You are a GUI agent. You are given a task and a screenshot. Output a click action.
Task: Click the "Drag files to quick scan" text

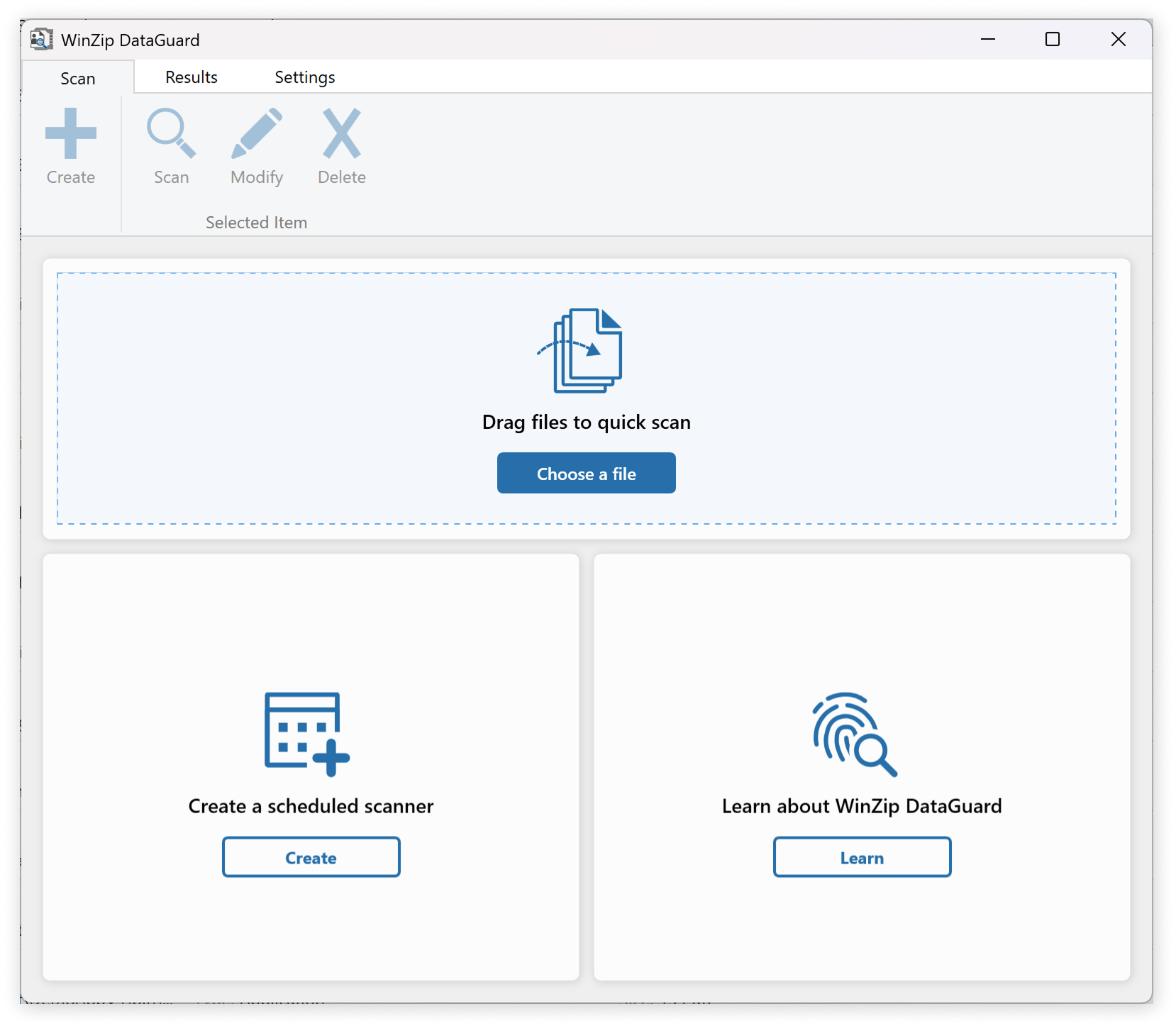586,423
